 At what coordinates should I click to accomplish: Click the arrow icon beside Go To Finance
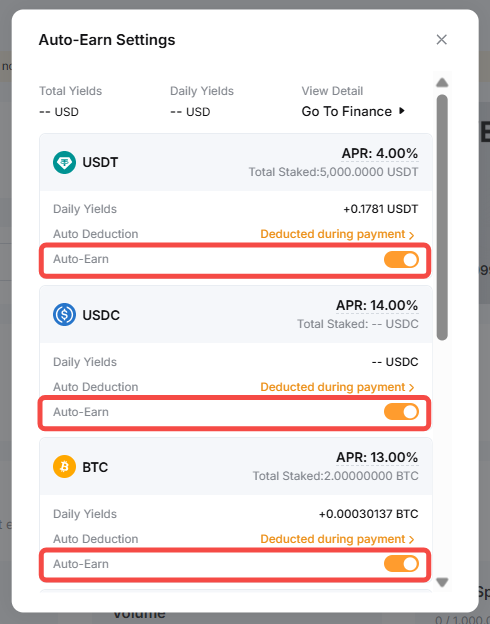(x=402, y=111)
